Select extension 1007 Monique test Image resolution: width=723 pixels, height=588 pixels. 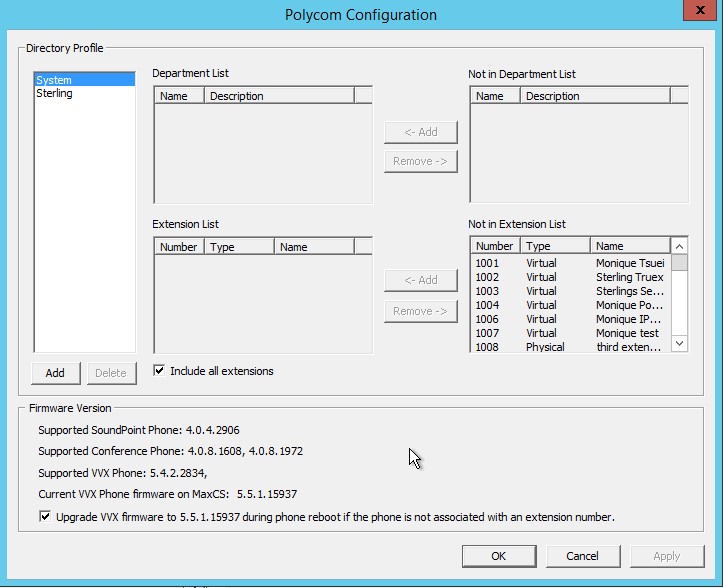point(570,333)
